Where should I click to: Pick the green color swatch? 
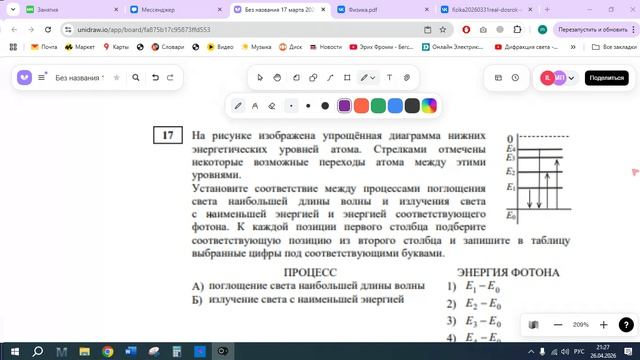pos(378,106)
